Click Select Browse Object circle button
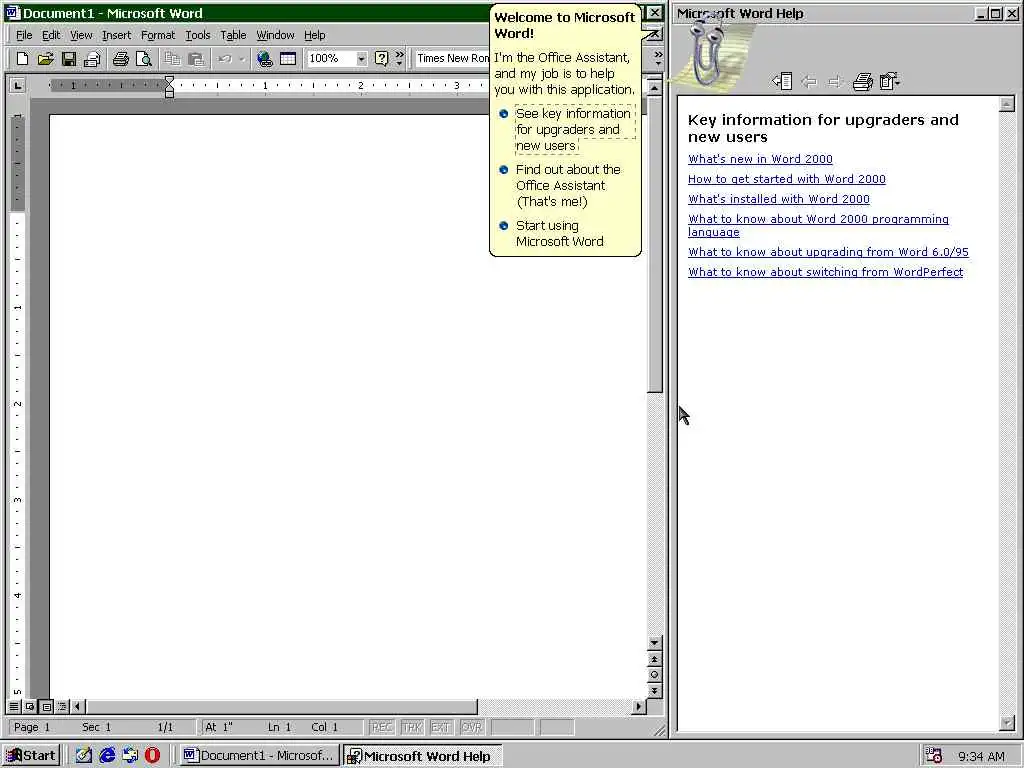Image resolution: width=1024 pixels, height=768 pixels. [x=654, y=675]
